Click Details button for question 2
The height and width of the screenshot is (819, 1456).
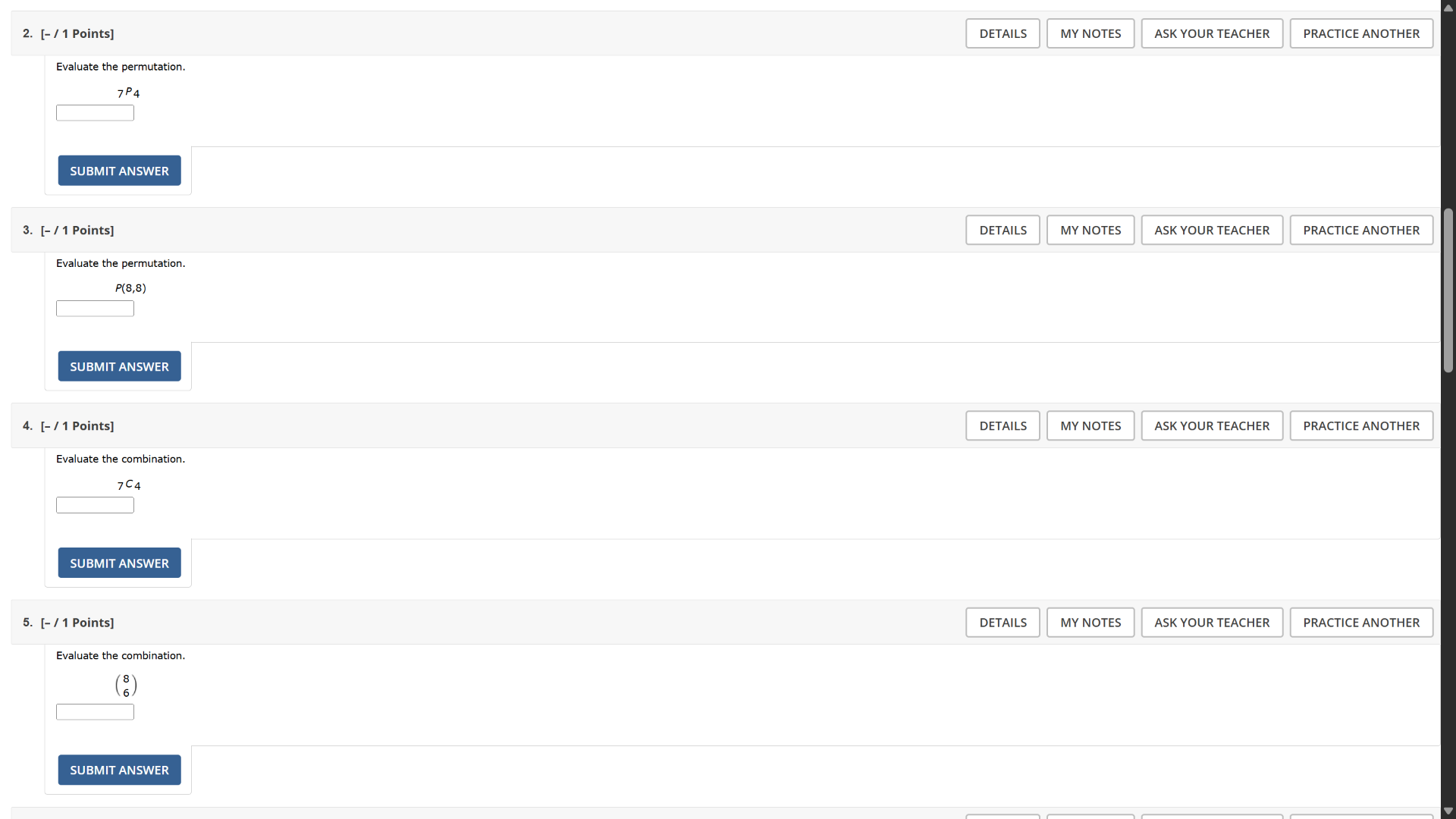[1003, 33]
